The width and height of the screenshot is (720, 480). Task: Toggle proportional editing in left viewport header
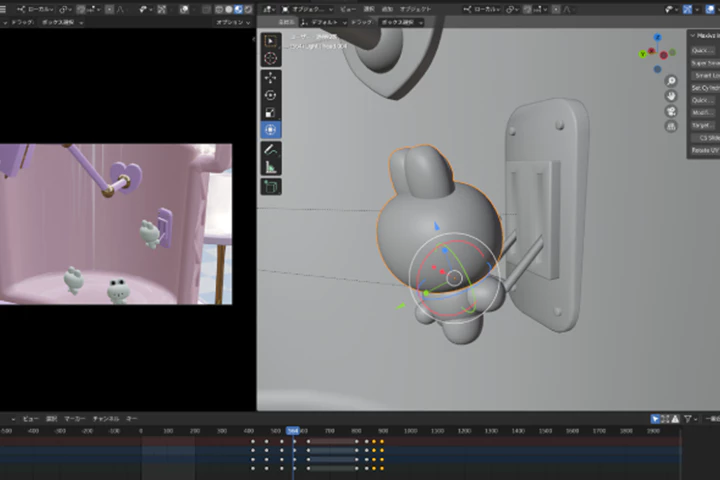pos(109,9)
